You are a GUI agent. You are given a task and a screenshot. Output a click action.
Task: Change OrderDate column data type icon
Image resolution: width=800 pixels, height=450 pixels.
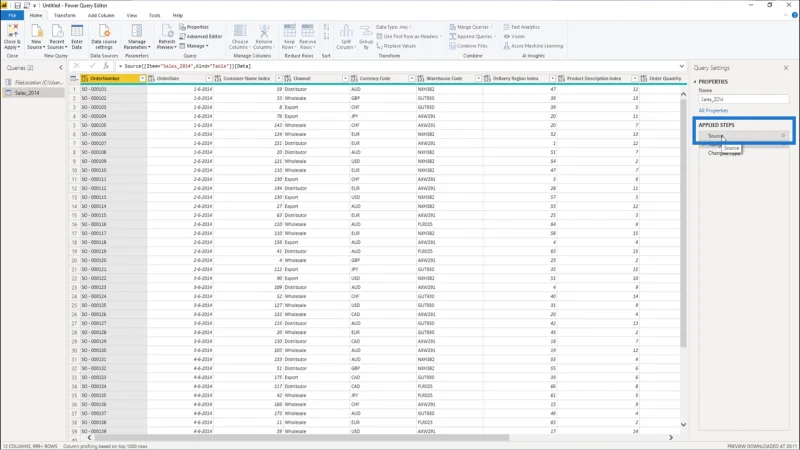(152, 79)
